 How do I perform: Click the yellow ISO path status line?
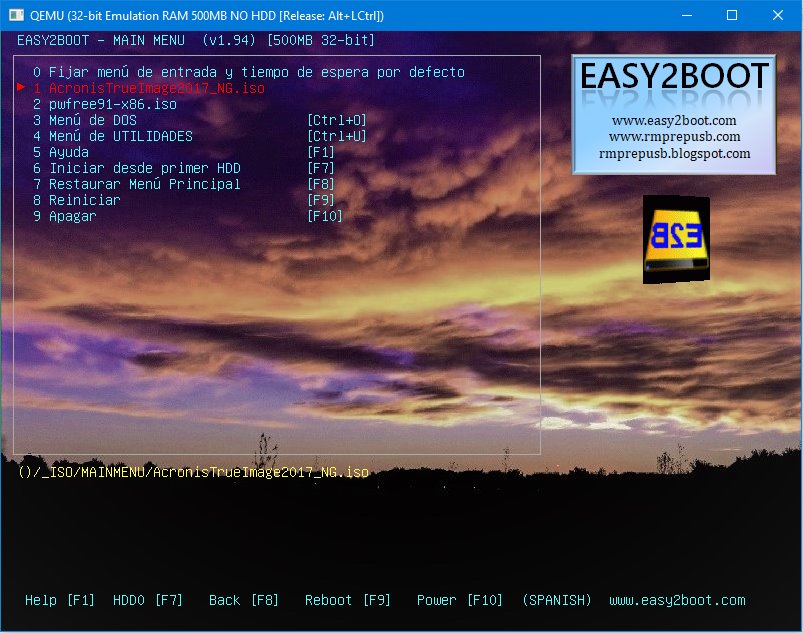pos(193,472)
